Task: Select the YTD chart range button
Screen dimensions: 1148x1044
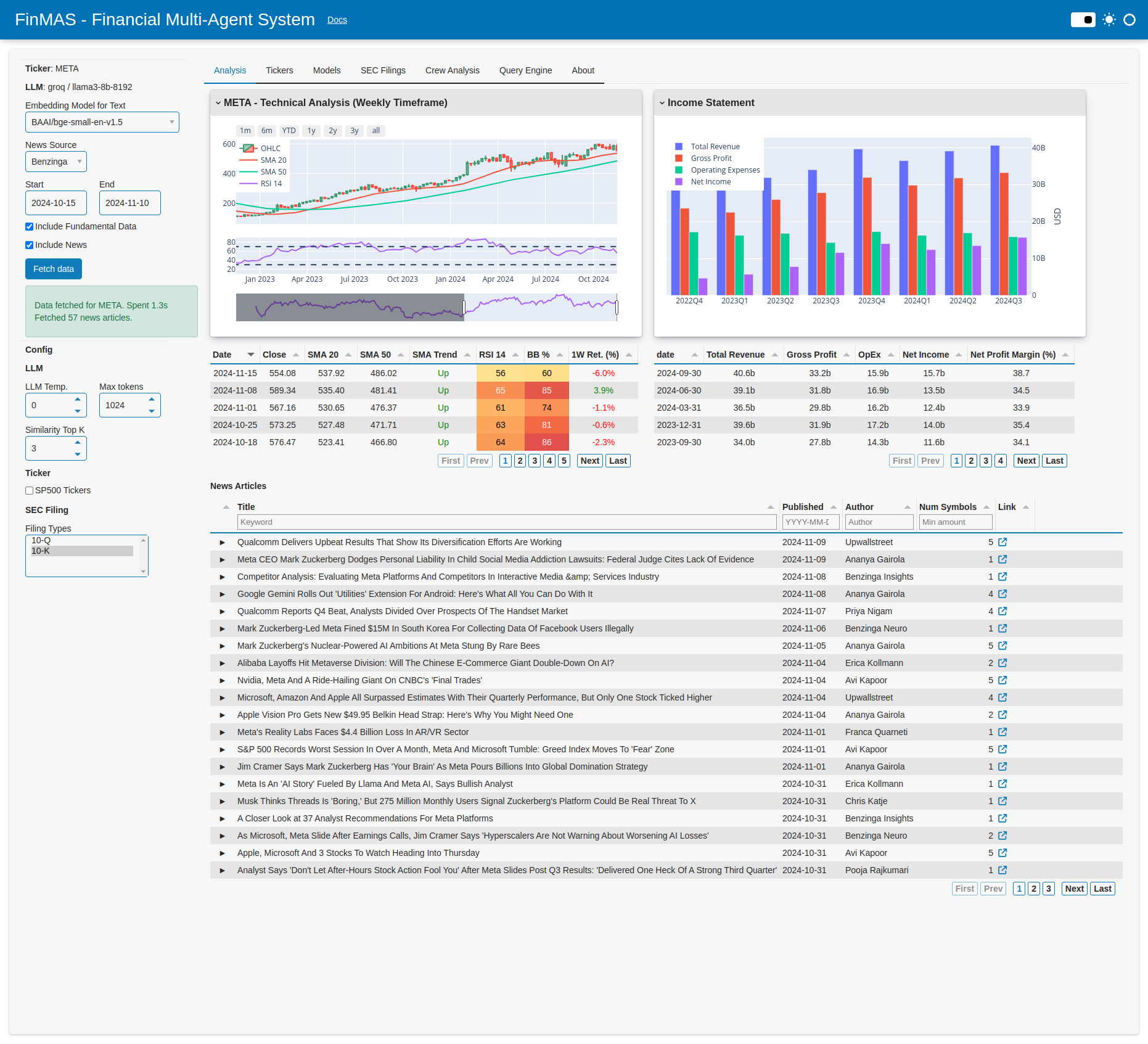Action: coord(289,131)
